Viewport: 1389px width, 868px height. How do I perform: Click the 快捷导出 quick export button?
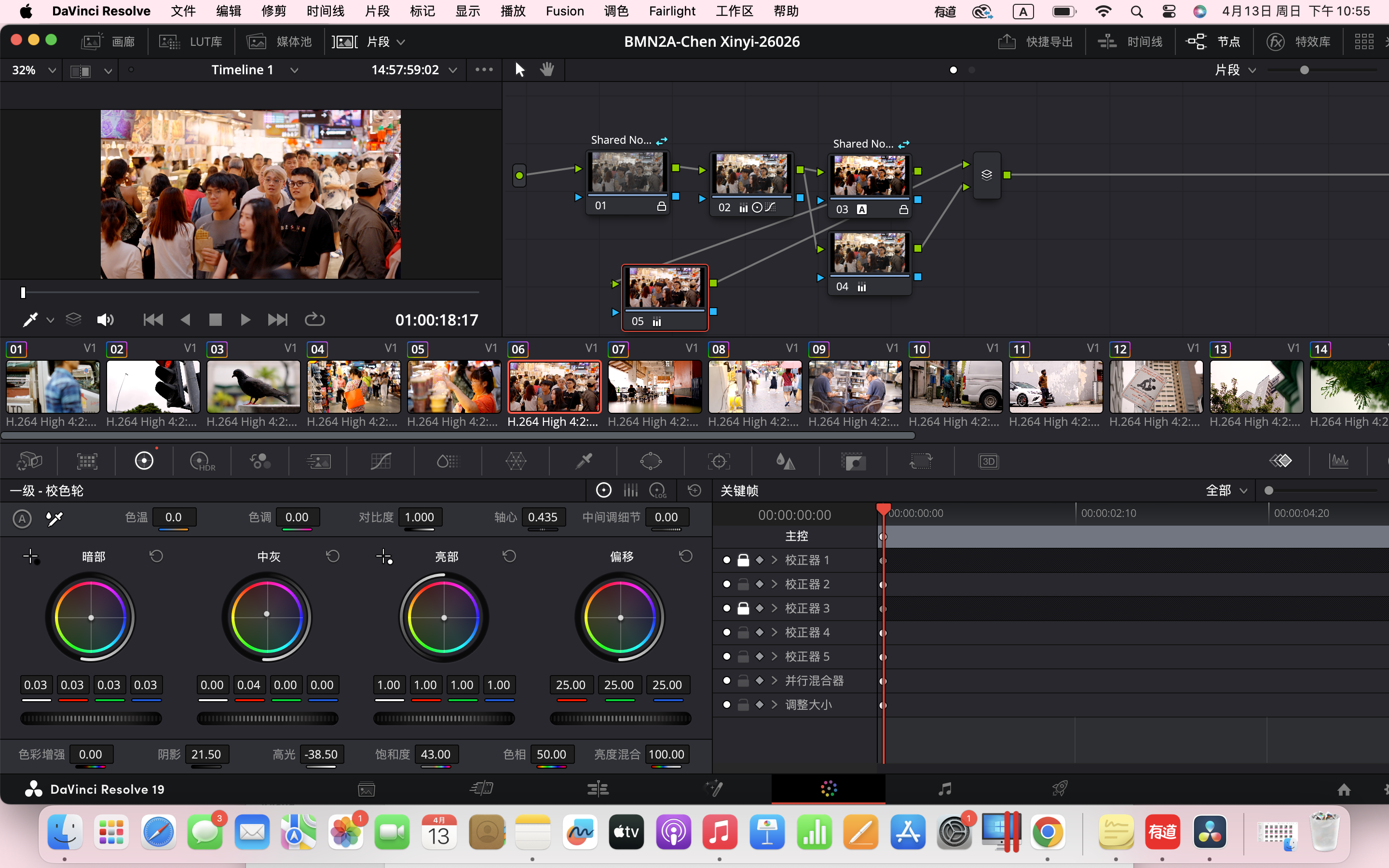pyautogui.click(x=1036, y=41)
